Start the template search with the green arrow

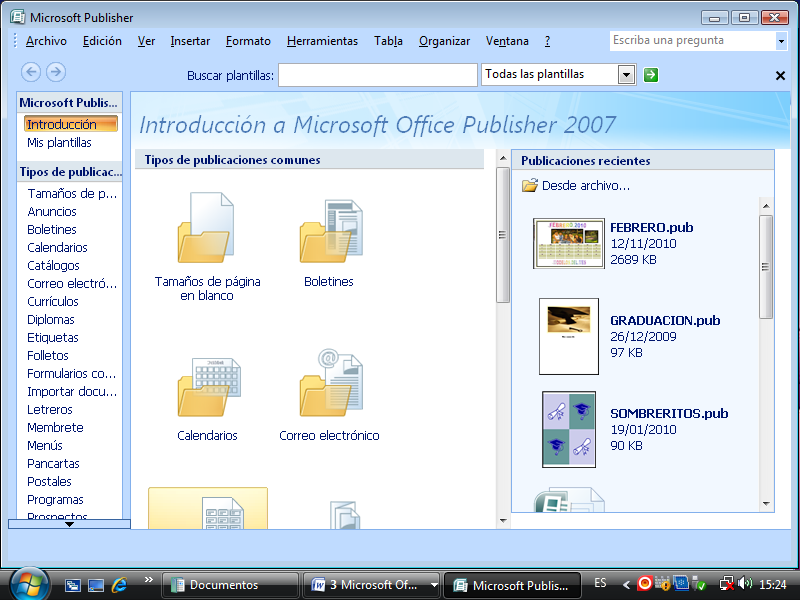[x=651, y=74]
